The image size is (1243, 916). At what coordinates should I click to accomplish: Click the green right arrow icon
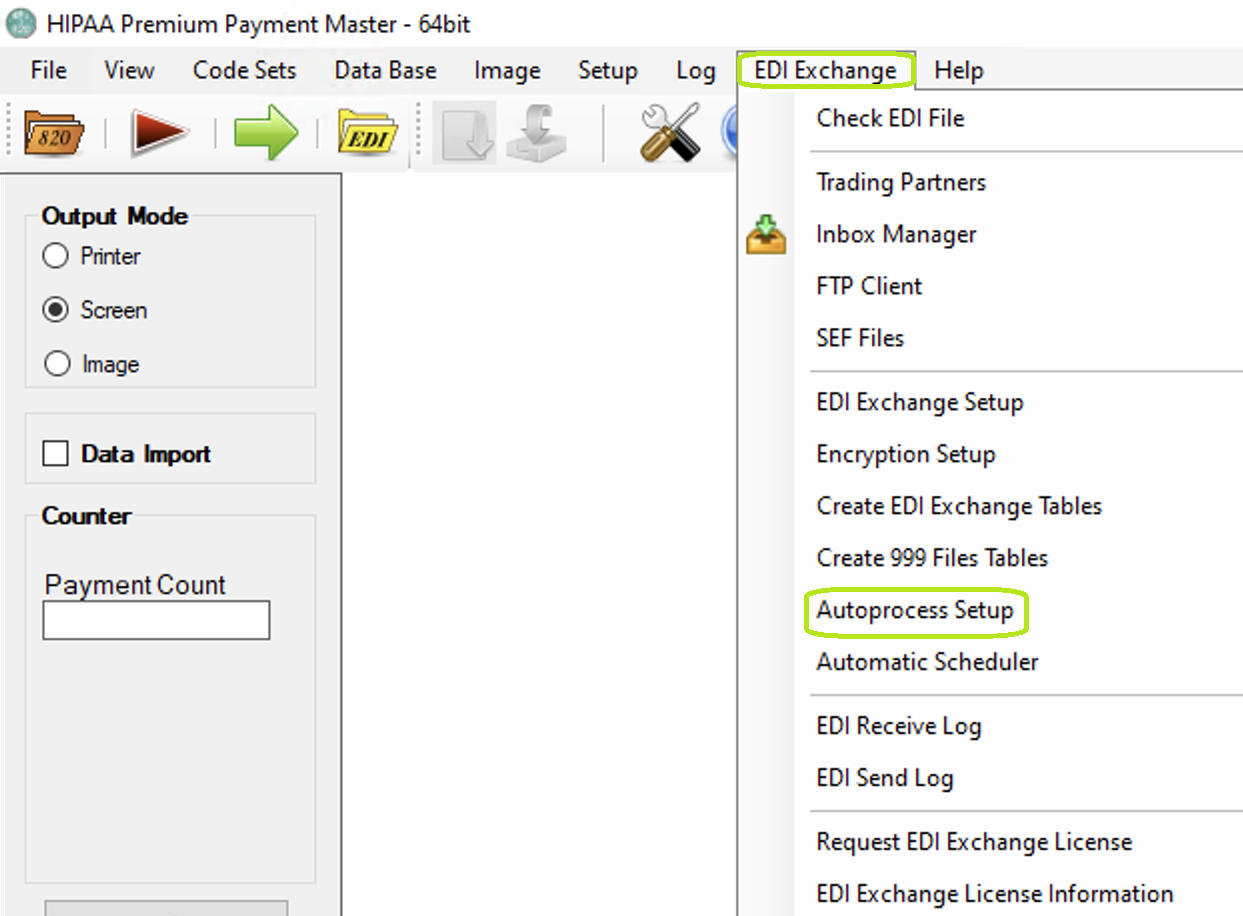click(266, 132)
